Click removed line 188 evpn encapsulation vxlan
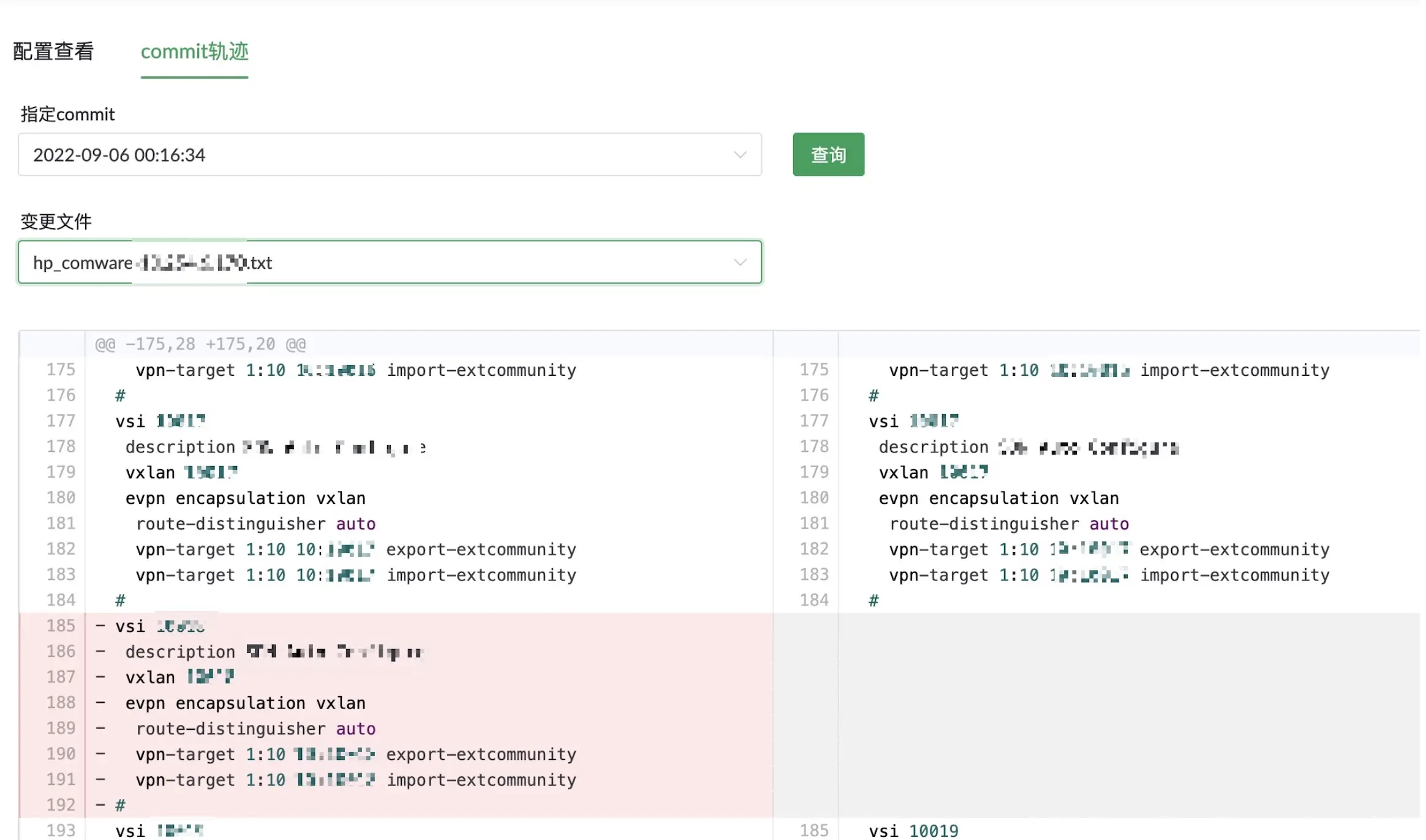1426x840 pixels. coord(245,703)
